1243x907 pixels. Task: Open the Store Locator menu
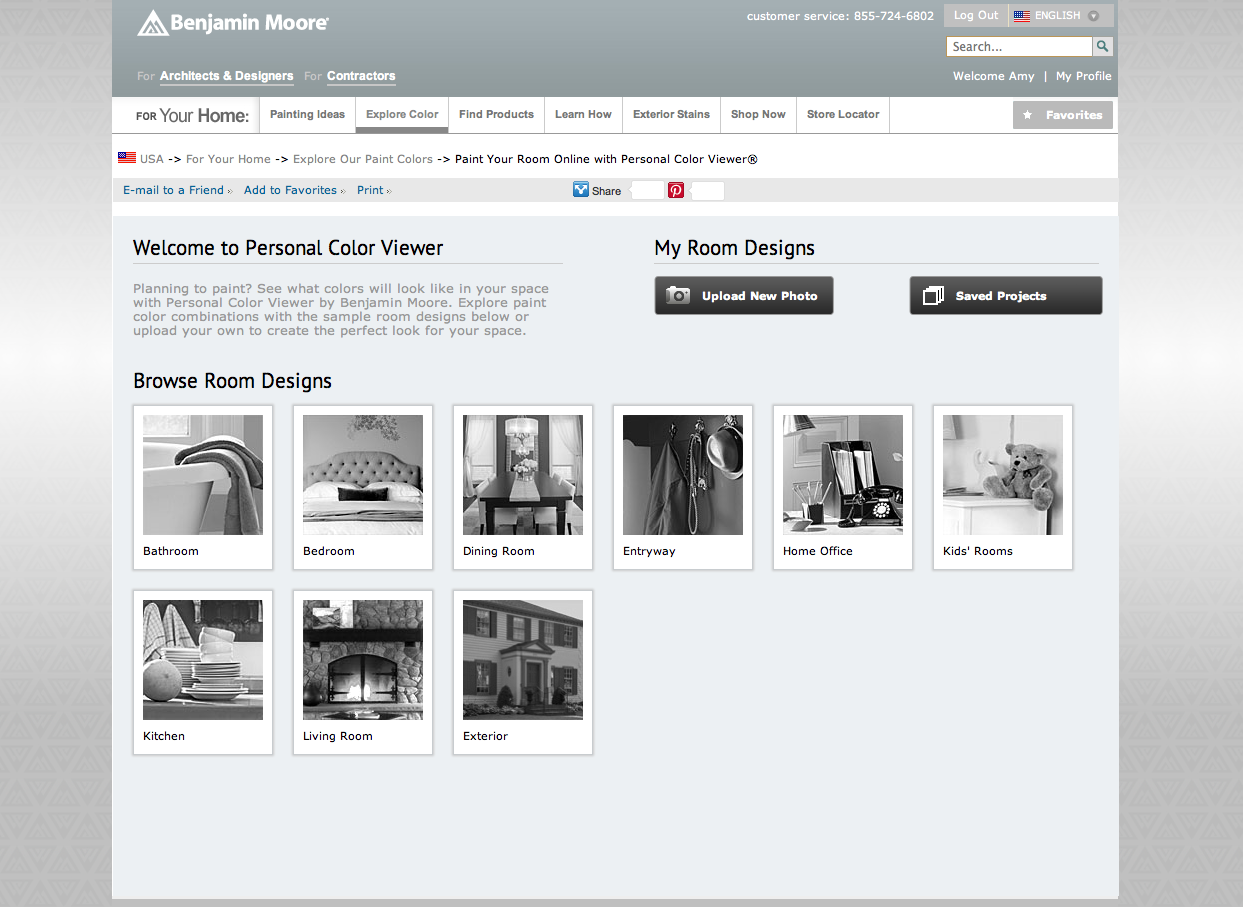pos(843,115)
